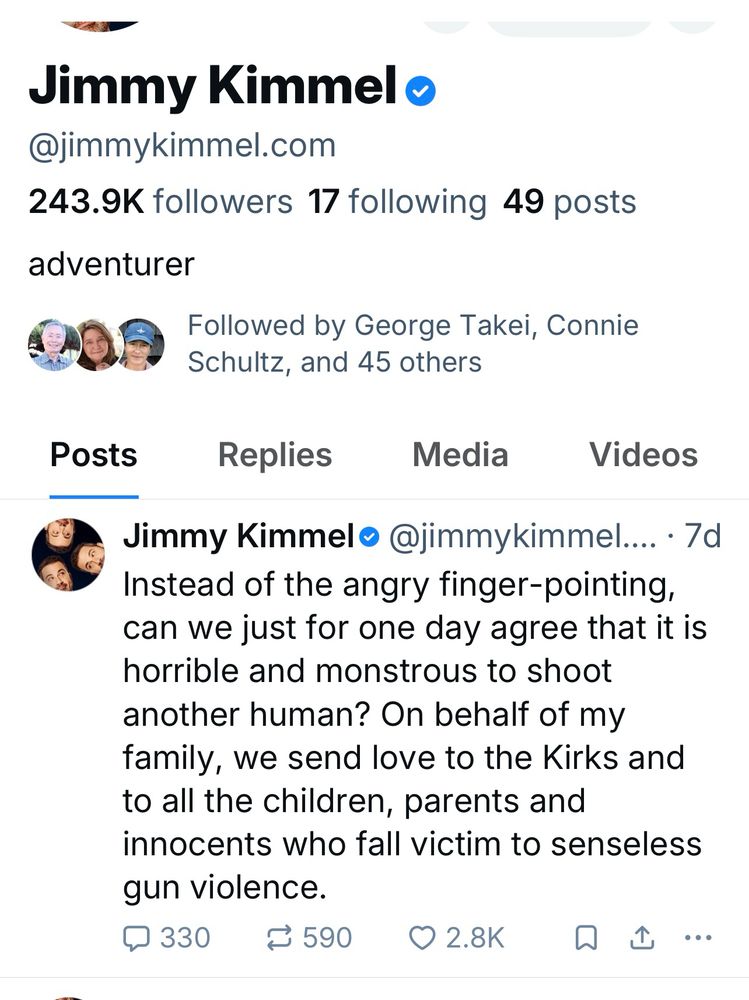View the 243.9K followers list
749x1000 pixels.
tap(160, 202)
